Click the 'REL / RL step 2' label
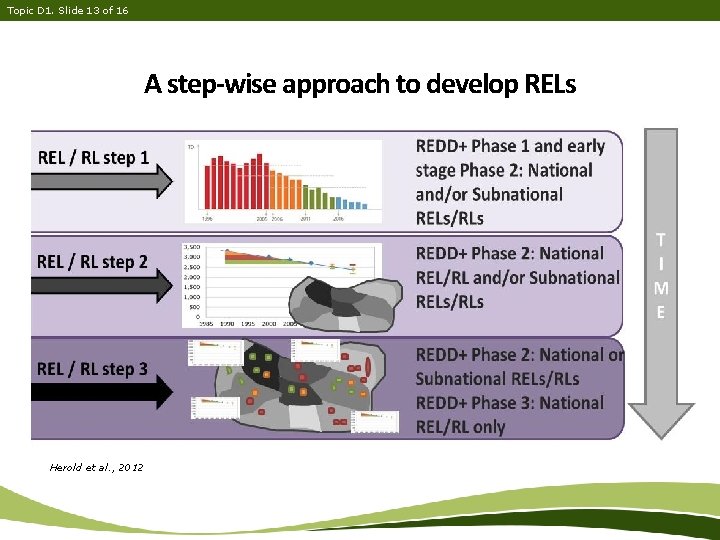This screenshot has height=540, width=720. pos(92,262)
